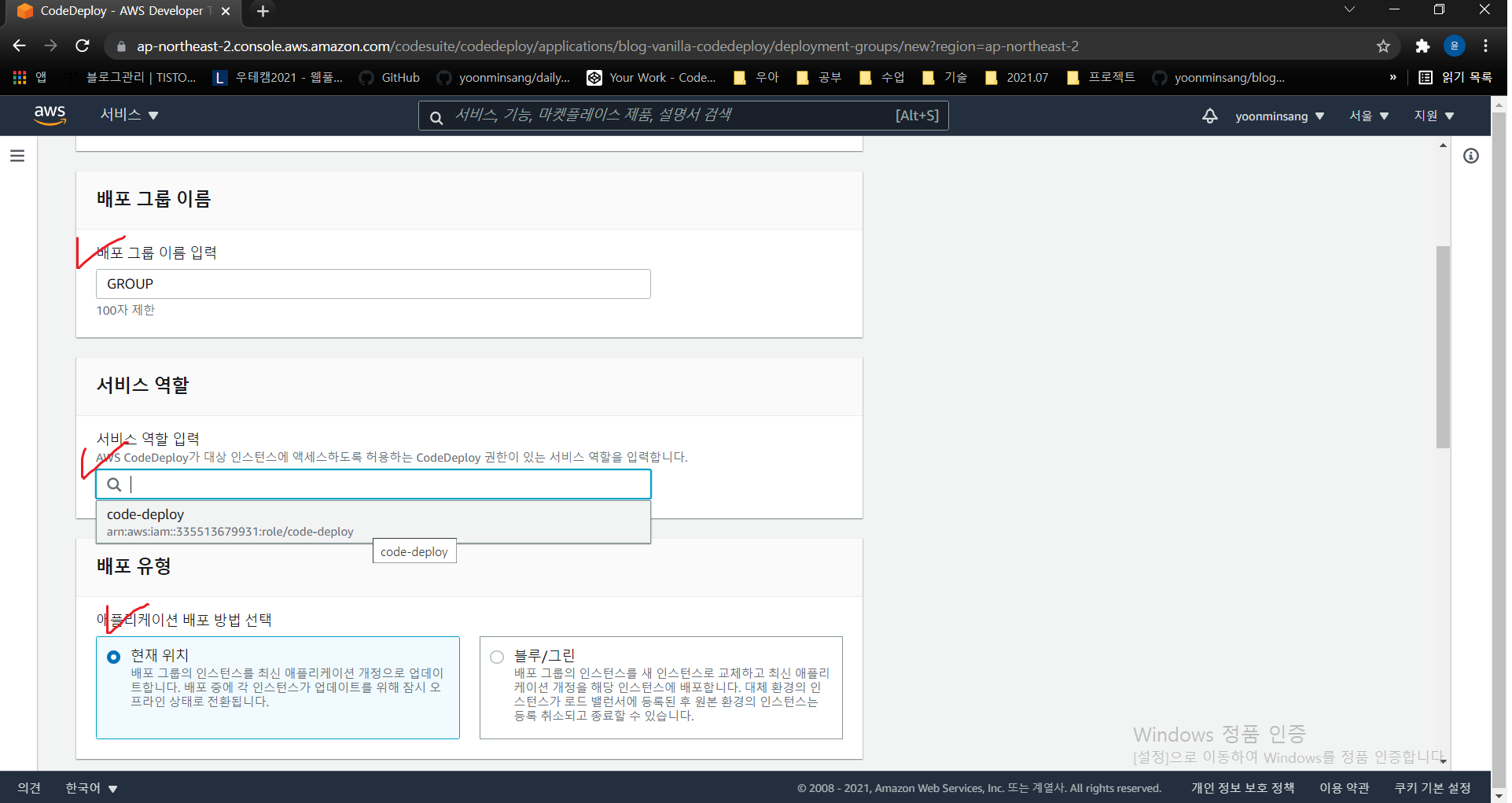The image size is (1512, 803).
Task: Expand the 서비스 services menu
Action: point(130,115)
